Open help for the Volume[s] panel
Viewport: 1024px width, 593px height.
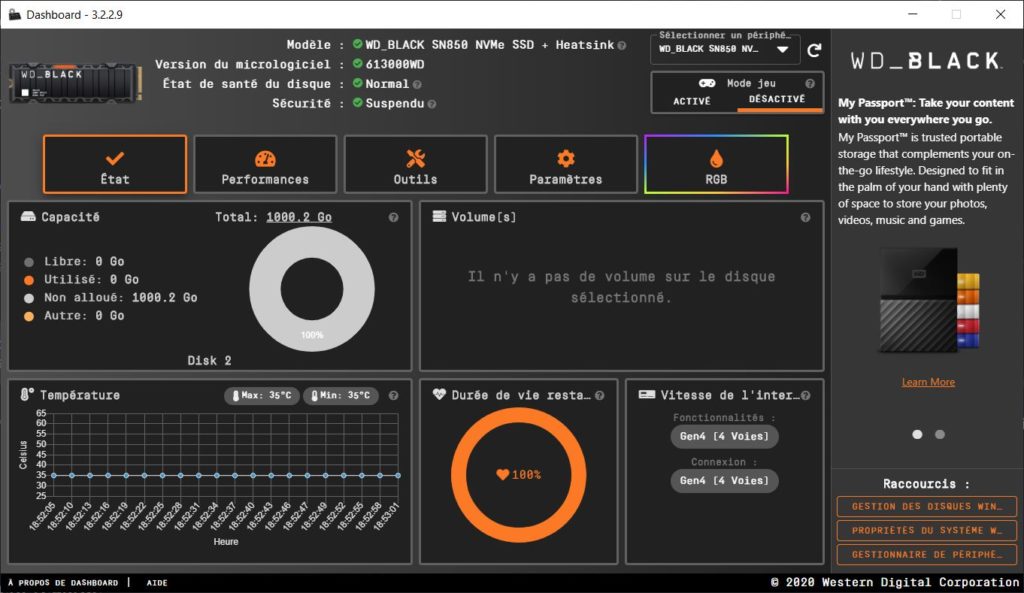[805, 217]
